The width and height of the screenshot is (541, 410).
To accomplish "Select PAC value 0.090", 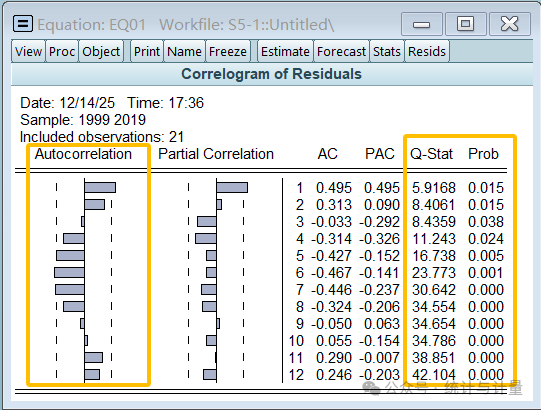I will click(x=382, y=205).
